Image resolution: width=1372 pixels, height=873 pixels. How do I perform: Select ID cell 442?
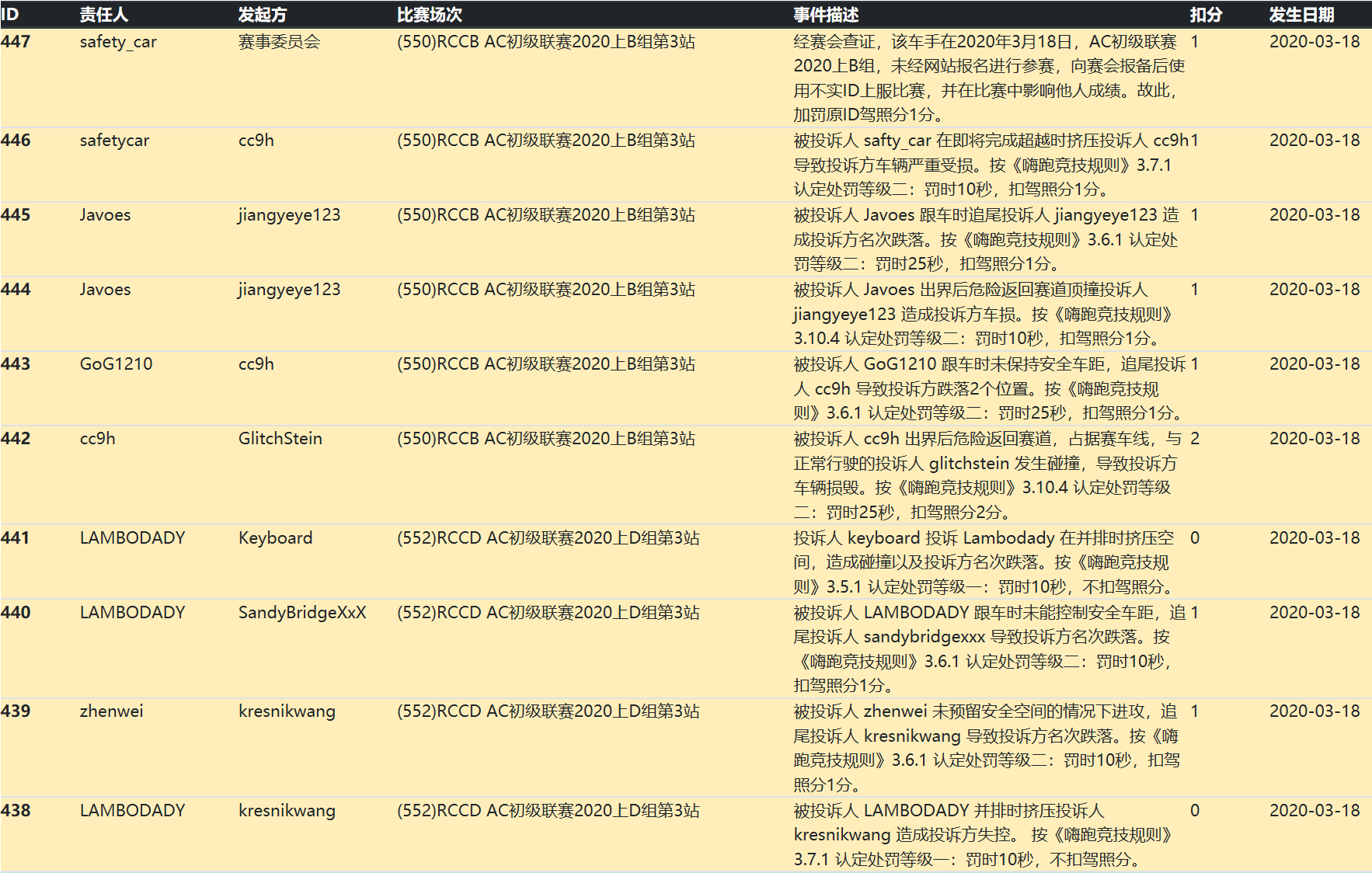pos(16,439)
